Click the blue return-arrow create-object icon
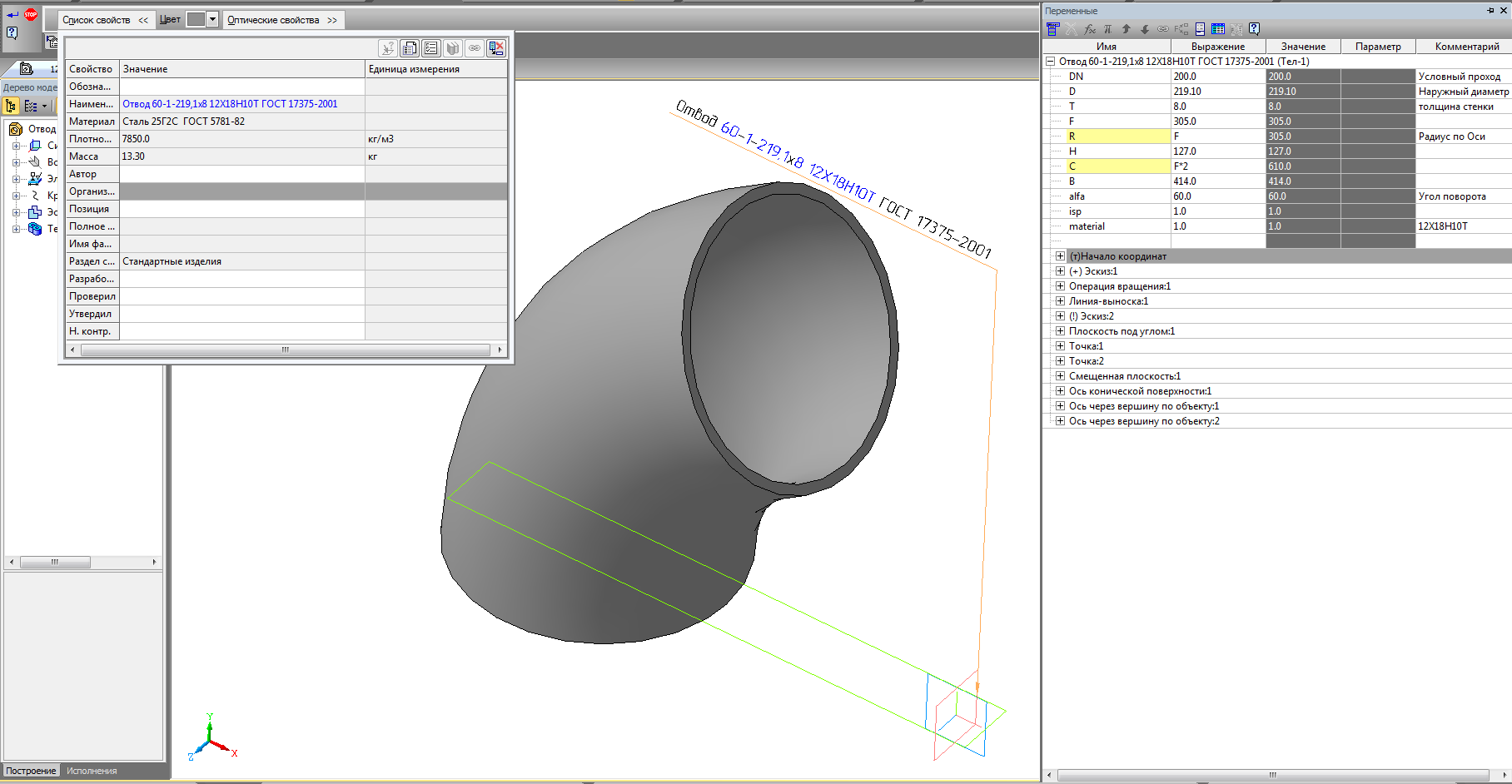Screen dimensions: 1512x784 pos(12,15)
